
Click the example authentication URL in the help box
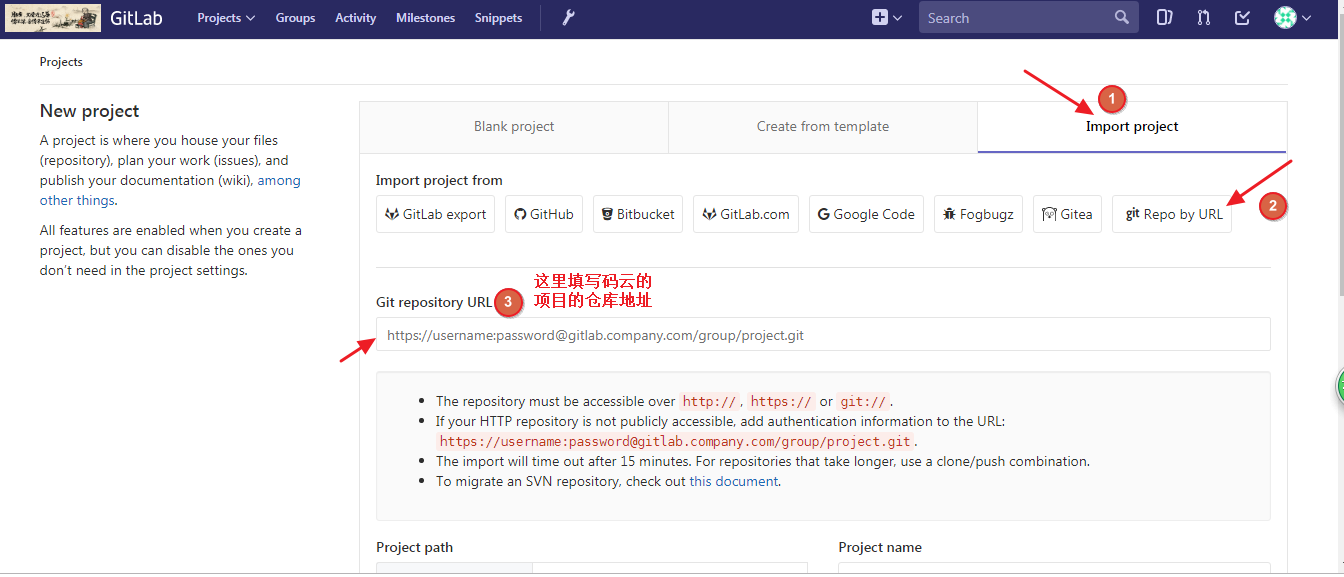pos(675,441)
